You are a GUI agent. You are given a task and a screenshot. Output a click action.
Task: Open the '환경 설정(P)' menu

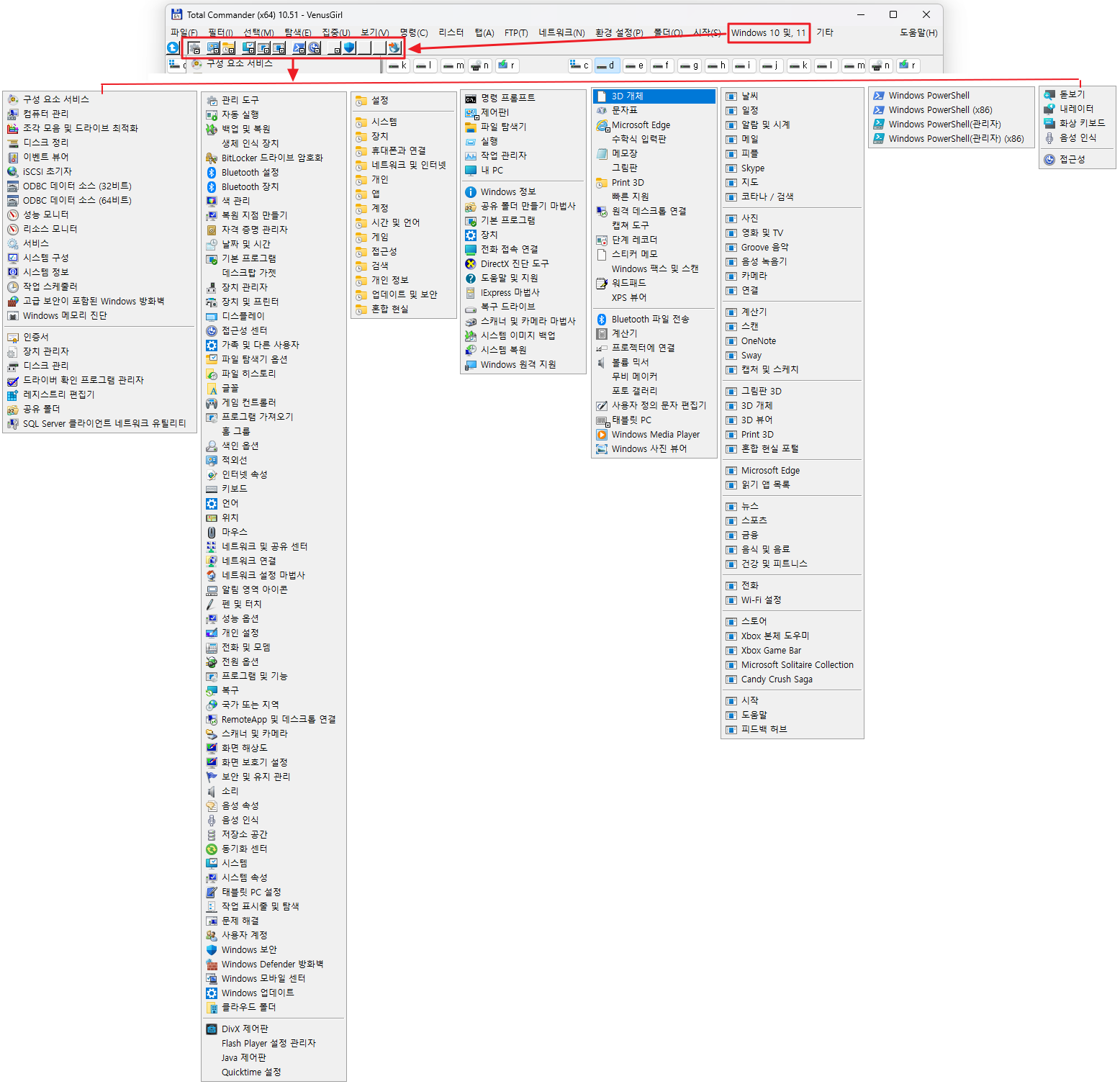click(x=619, y=33)
